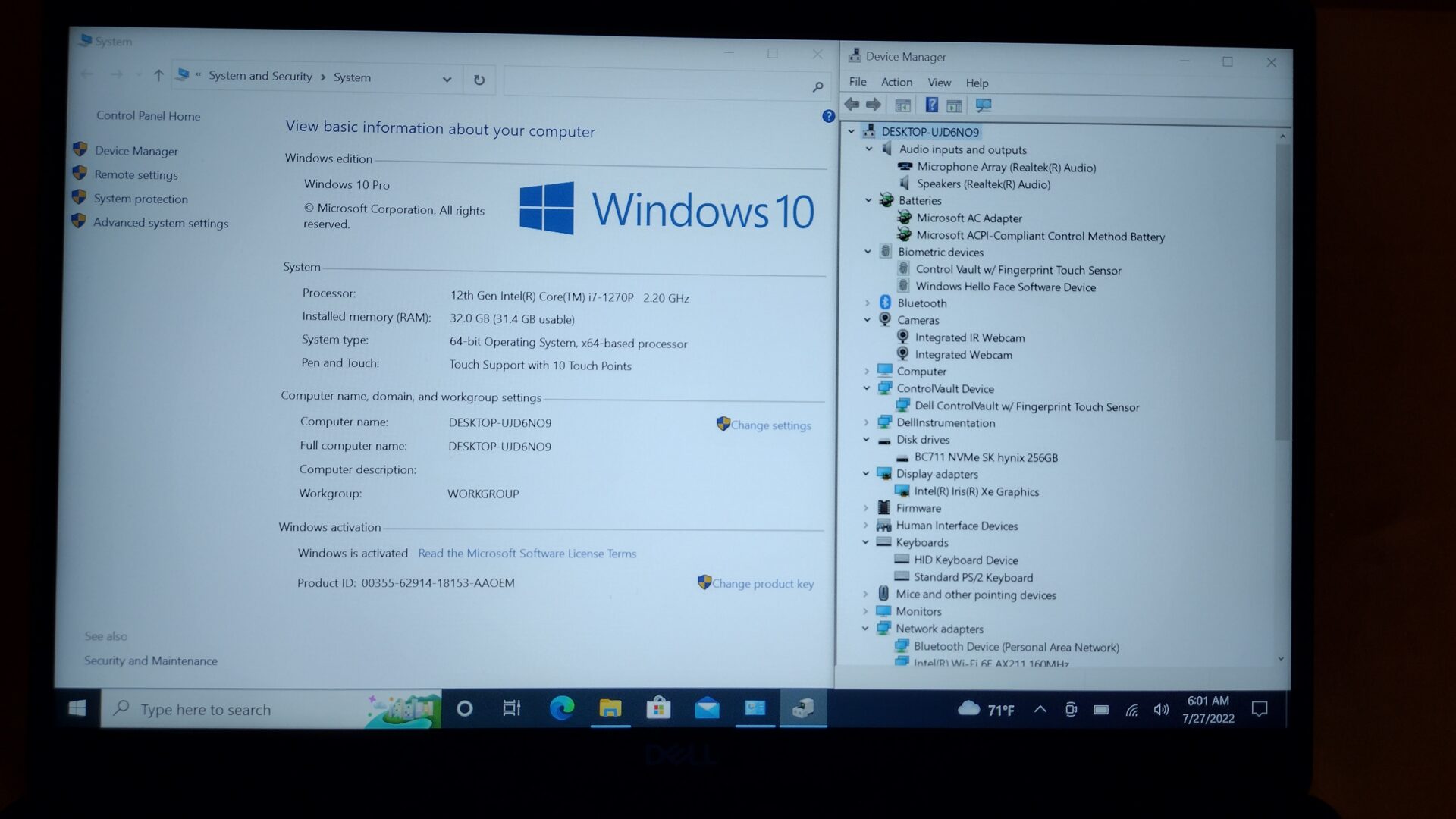Open the Cortana circle icon on taskbar
Image resolution: width=1456 pixels, height=819 pixels.
pos(465,708)
